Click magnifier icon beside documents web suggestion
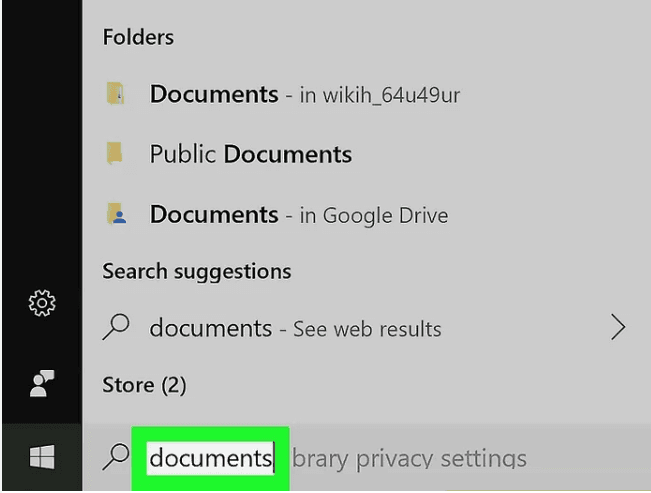Image resolution: width=651 pixels, height=493 pixels. [117, 328]
